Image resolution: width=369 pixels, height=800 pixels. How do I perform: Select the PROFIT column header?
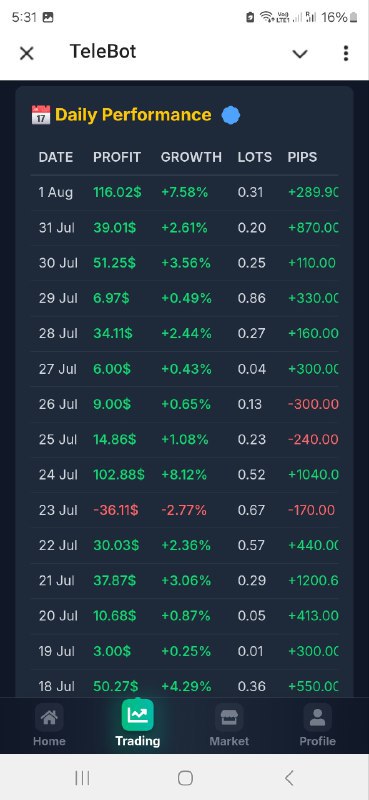[117, 157]
